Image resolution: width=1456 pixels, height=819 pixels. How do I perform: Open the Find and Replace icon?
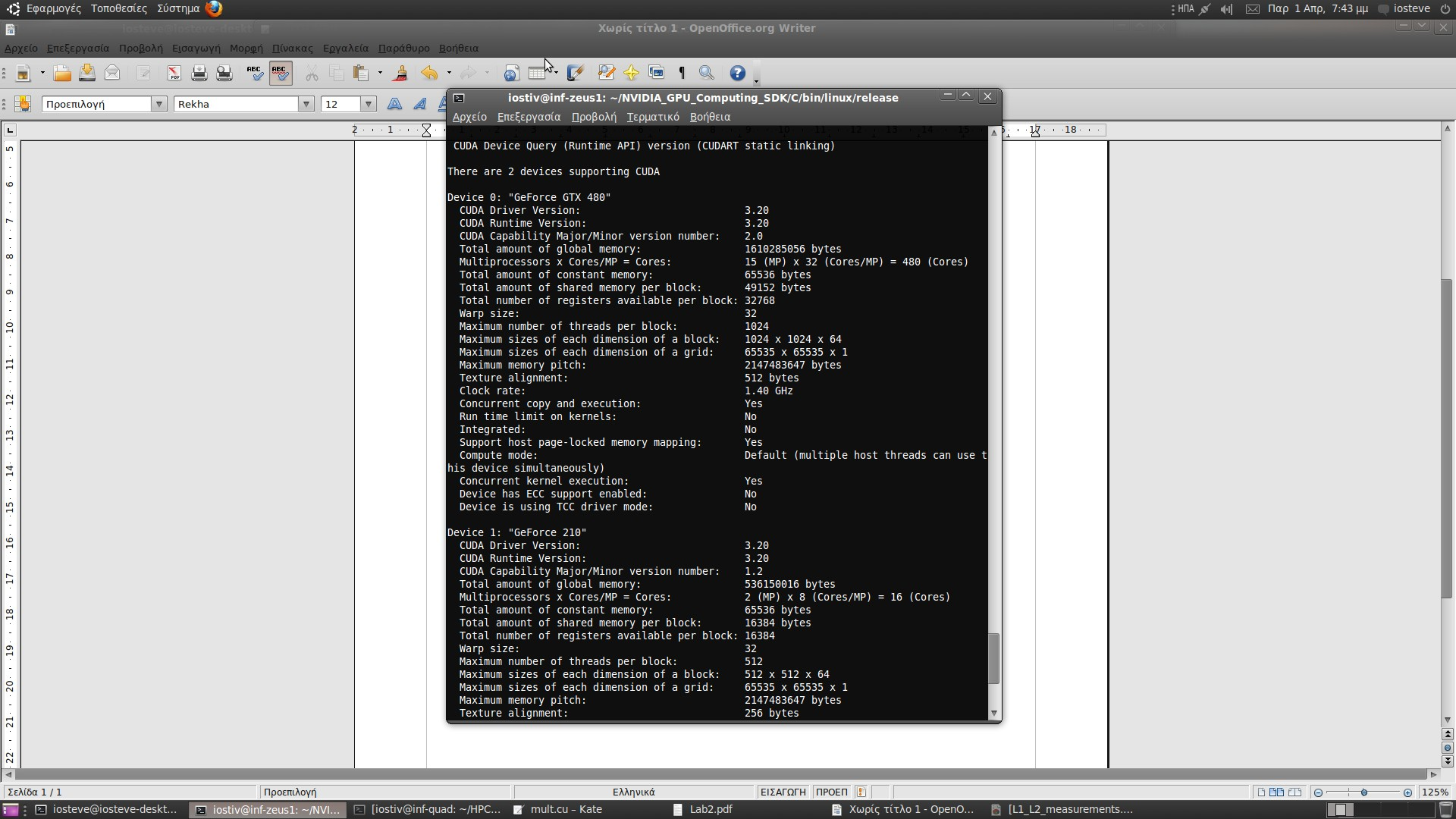coord(606,73)
